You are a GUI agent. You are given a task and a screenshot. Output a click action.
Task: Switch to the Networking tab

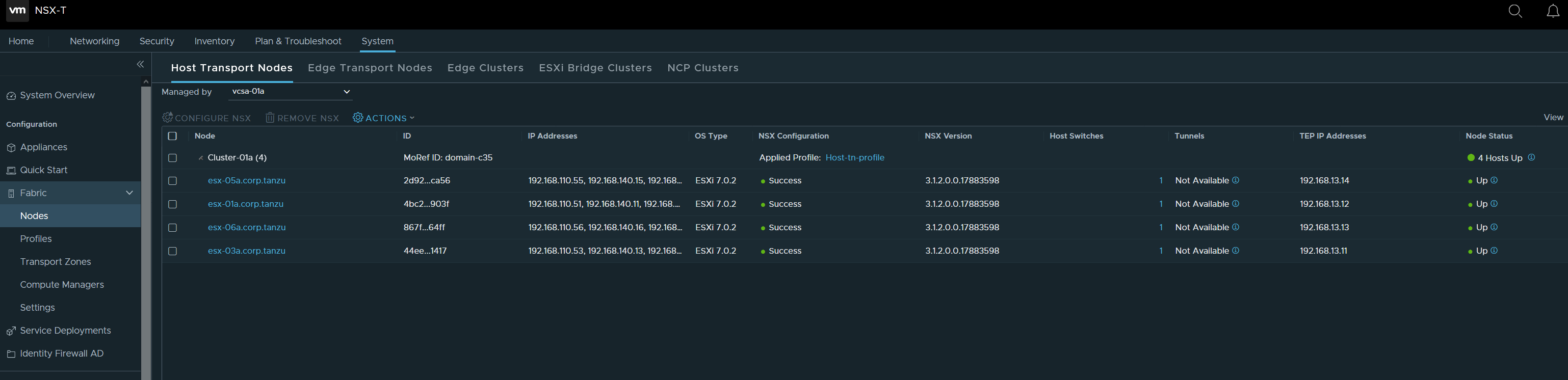pos(94,41)
